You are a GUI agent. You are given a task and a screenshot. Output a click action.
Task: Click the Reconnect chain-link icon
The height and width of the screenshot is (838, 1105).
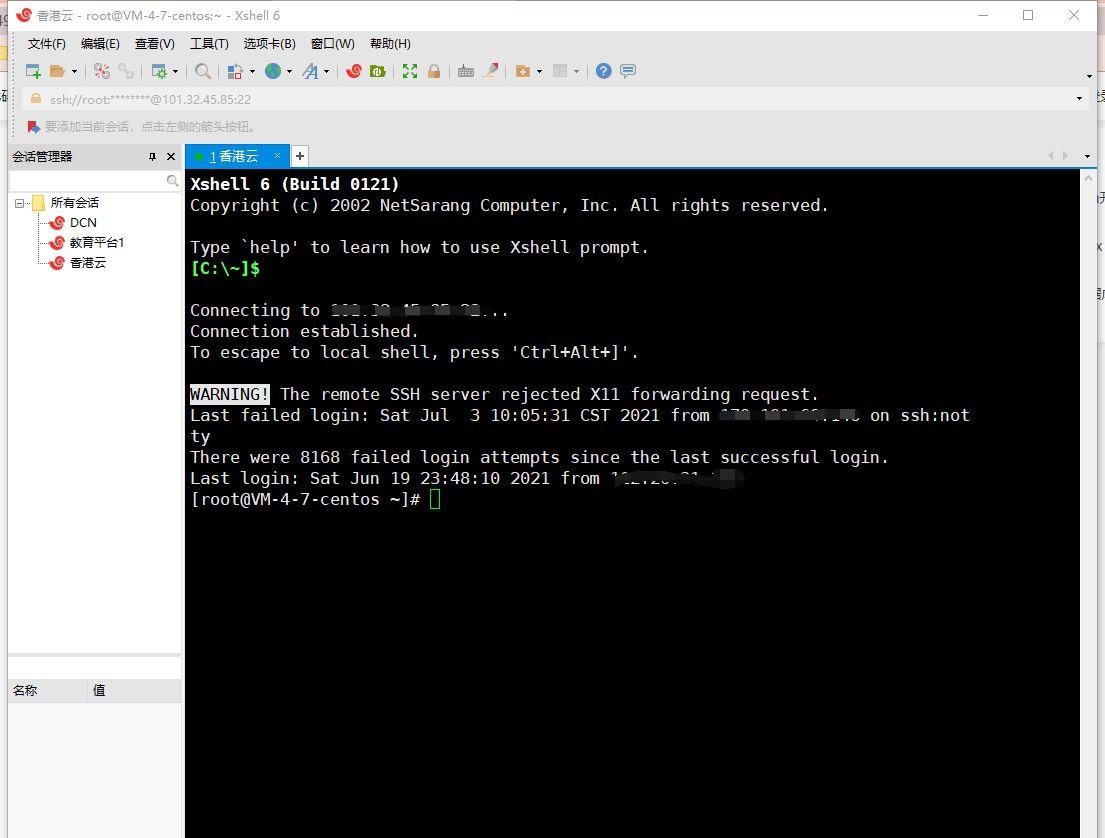pos(125,71)
